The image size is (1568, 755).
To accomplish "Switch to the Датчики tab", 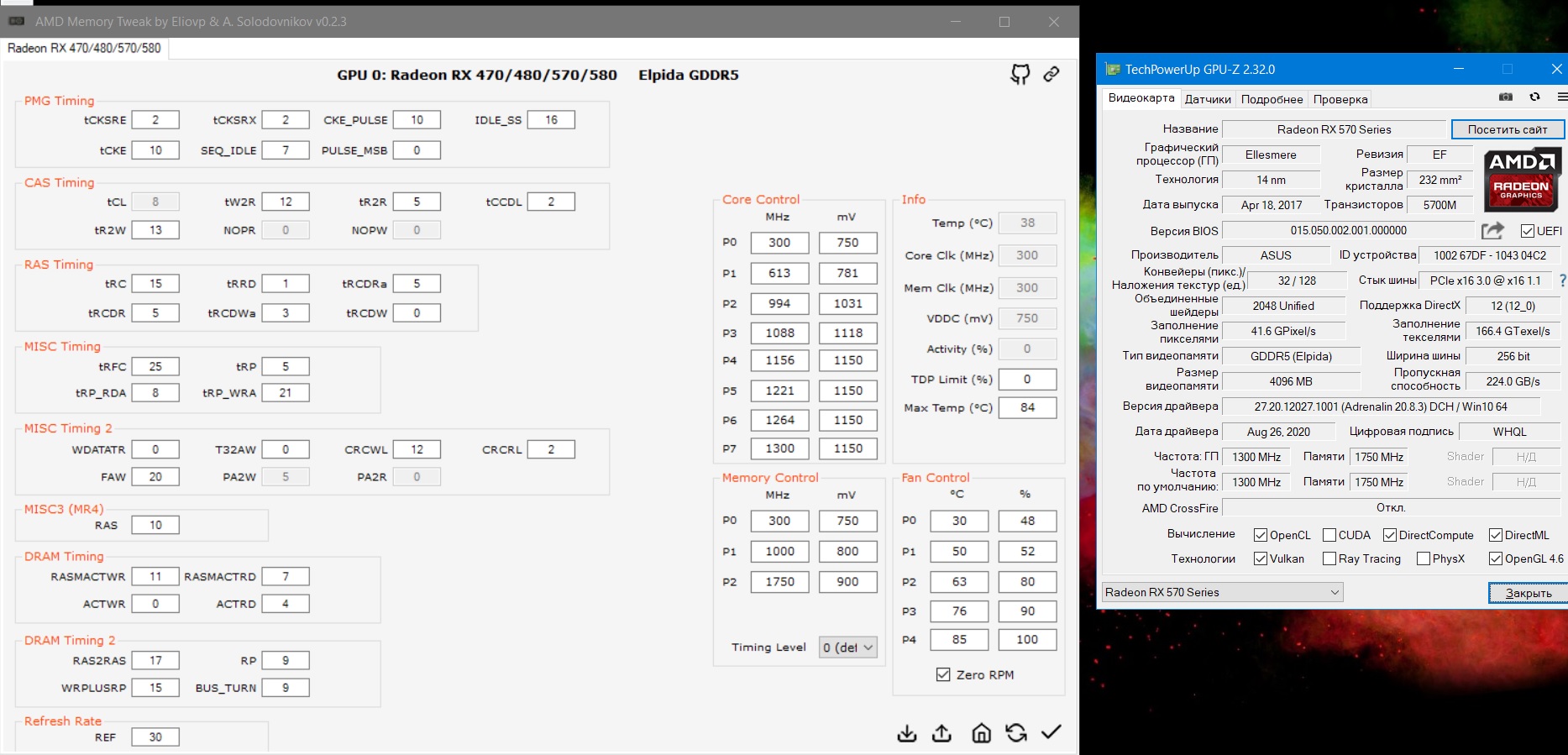I will pyautogui.click(x=1208, y=99).
